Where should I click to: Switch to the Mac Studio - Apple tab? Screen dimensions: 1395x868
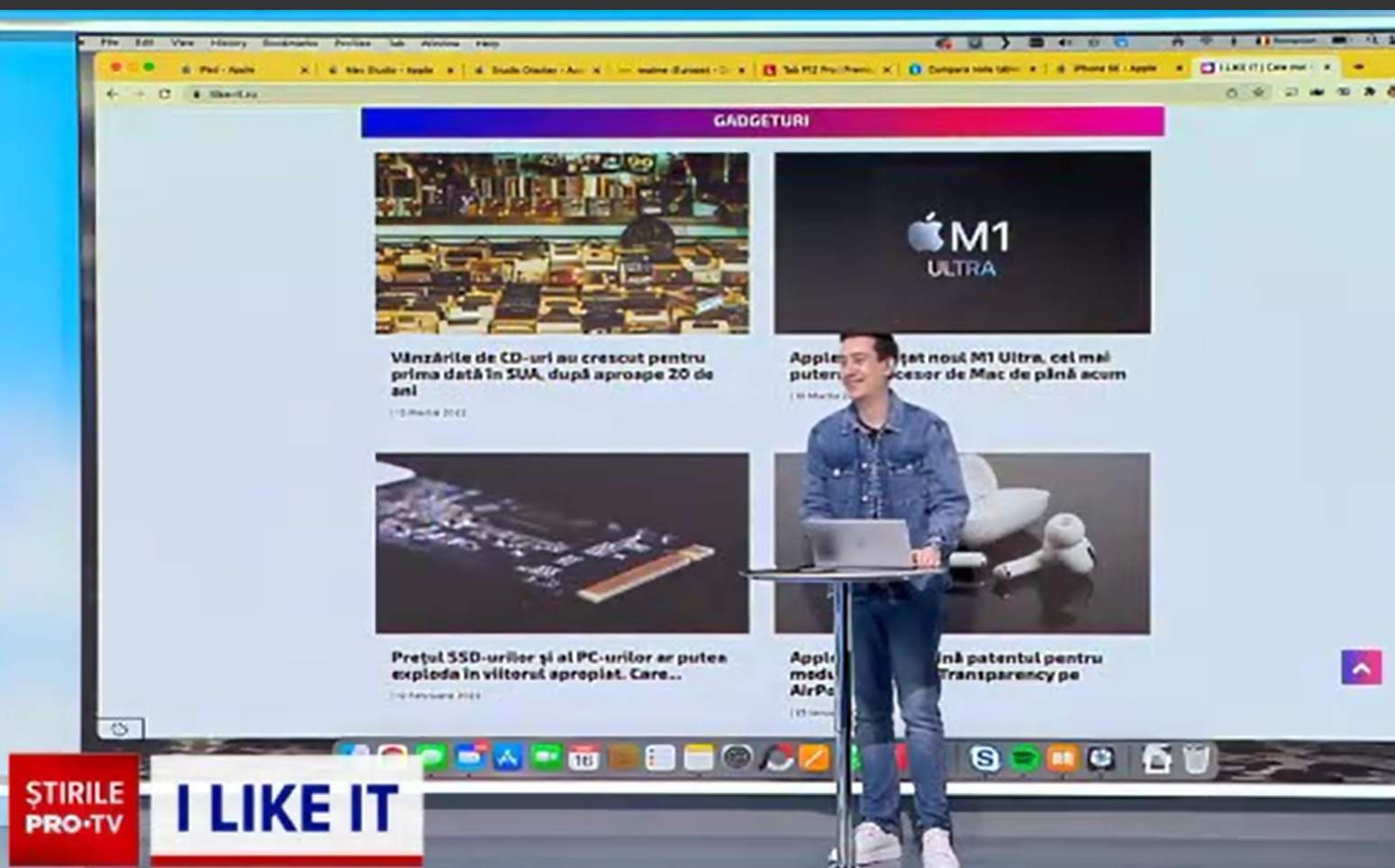(389, 69)
